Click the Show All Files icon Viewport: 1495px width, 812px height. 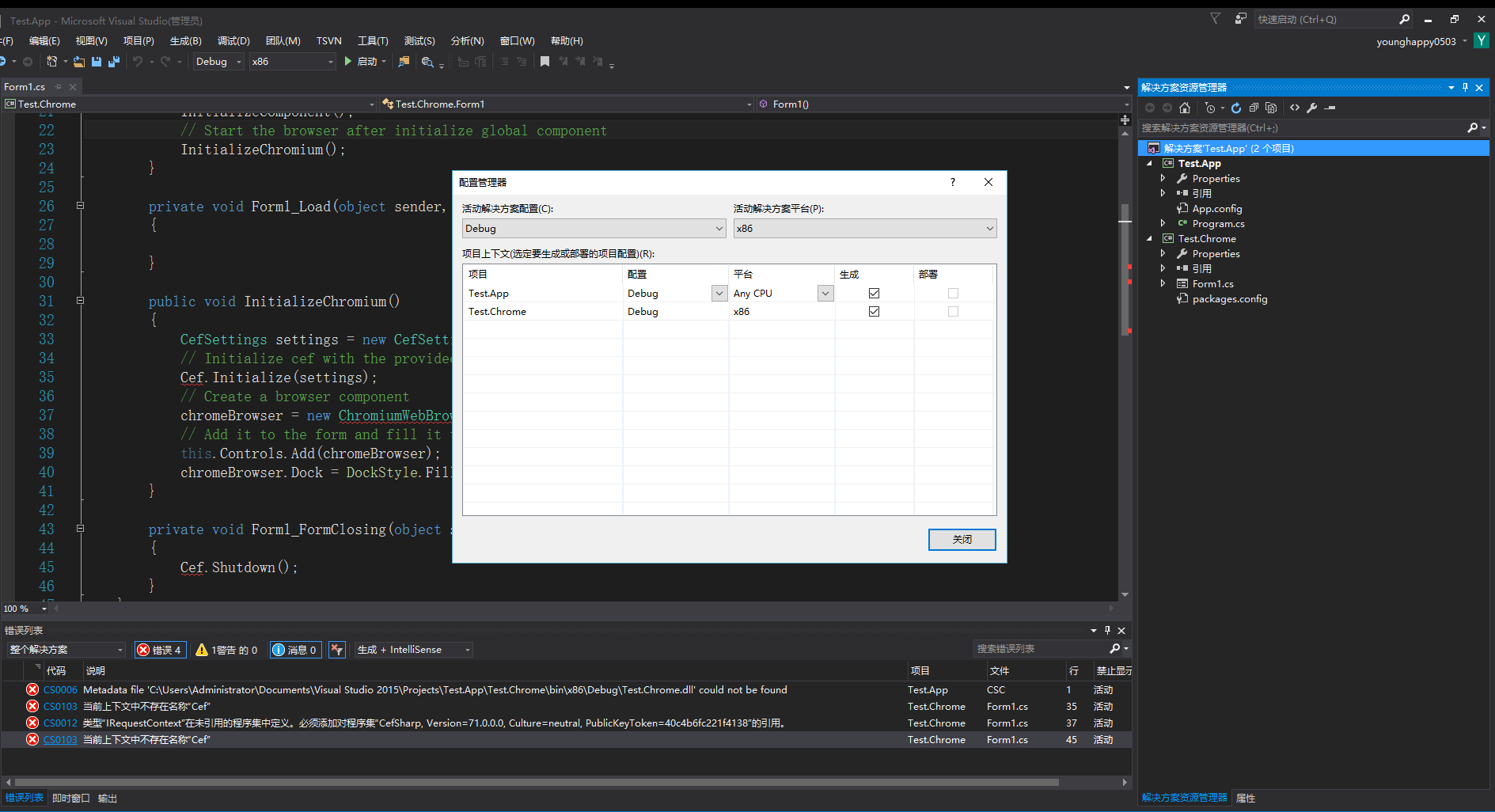(x=1271, y=108)
